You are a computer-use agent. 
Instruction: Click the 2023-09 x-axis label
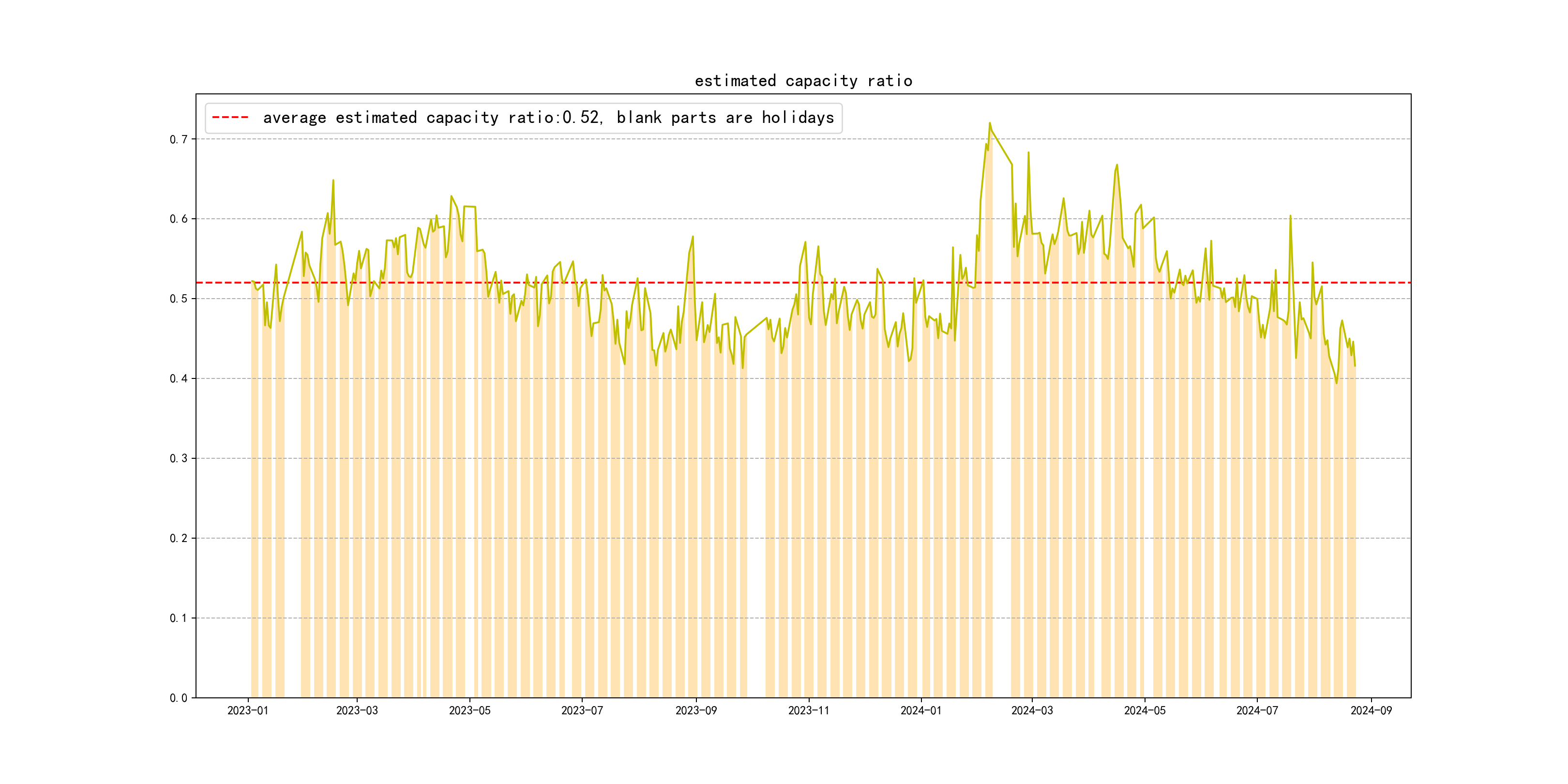696,710
